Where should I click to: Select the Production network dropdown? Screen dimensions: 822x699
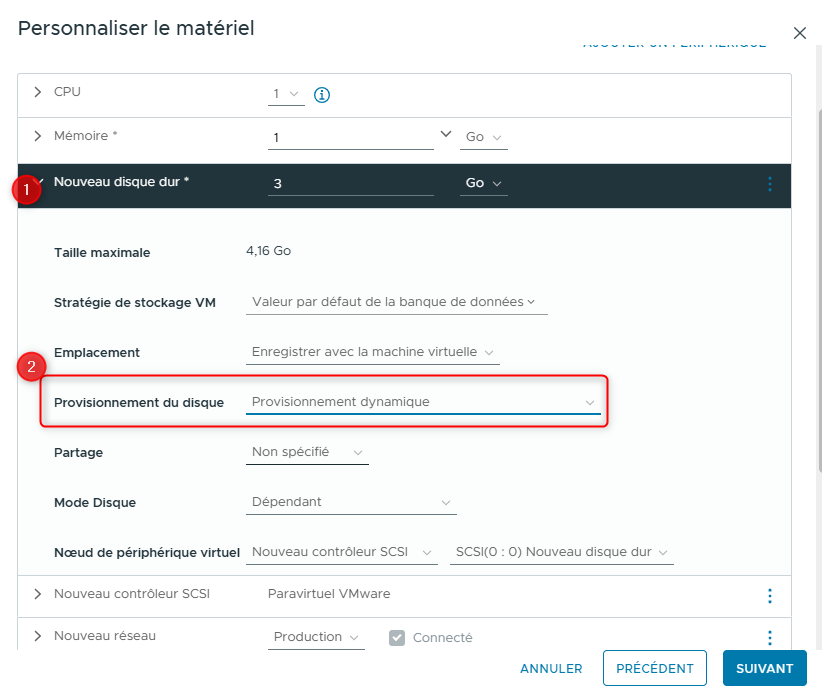tap(316, 638)
